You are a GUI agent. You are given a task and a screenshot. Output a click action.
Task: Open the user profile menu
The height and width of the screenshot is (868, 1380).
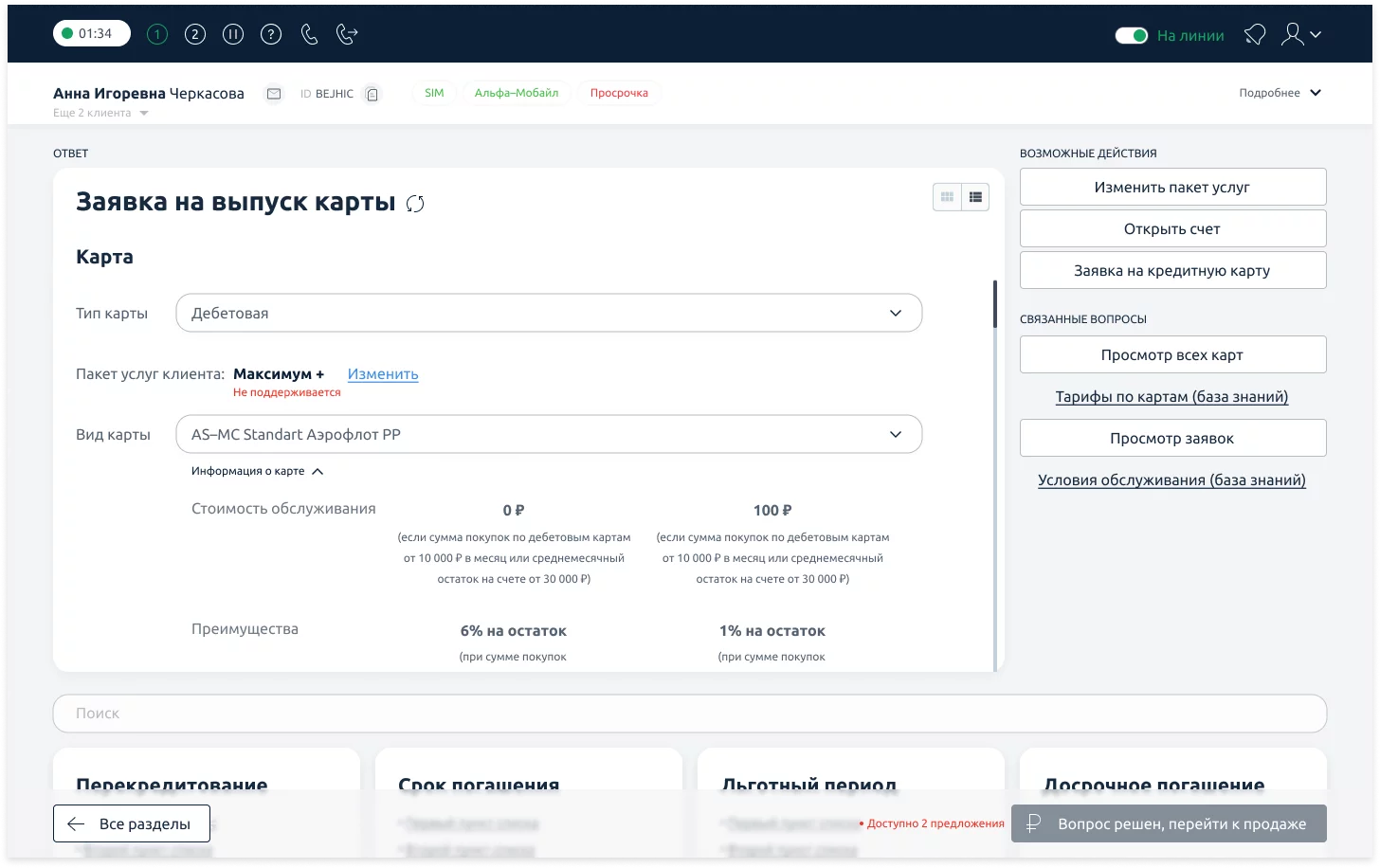(1300, 35)
